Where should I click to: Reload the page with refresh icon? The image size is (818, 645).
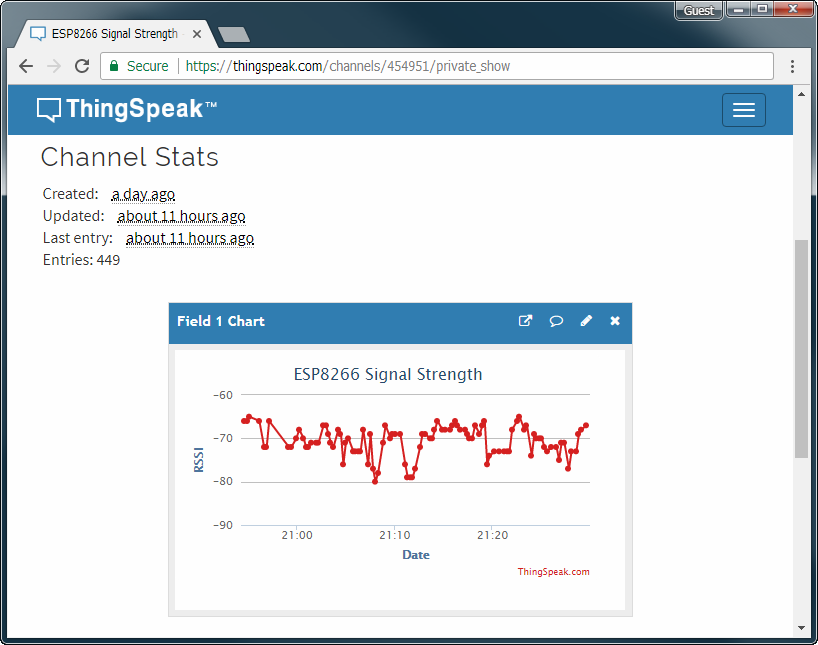click(x=82, y=66)
